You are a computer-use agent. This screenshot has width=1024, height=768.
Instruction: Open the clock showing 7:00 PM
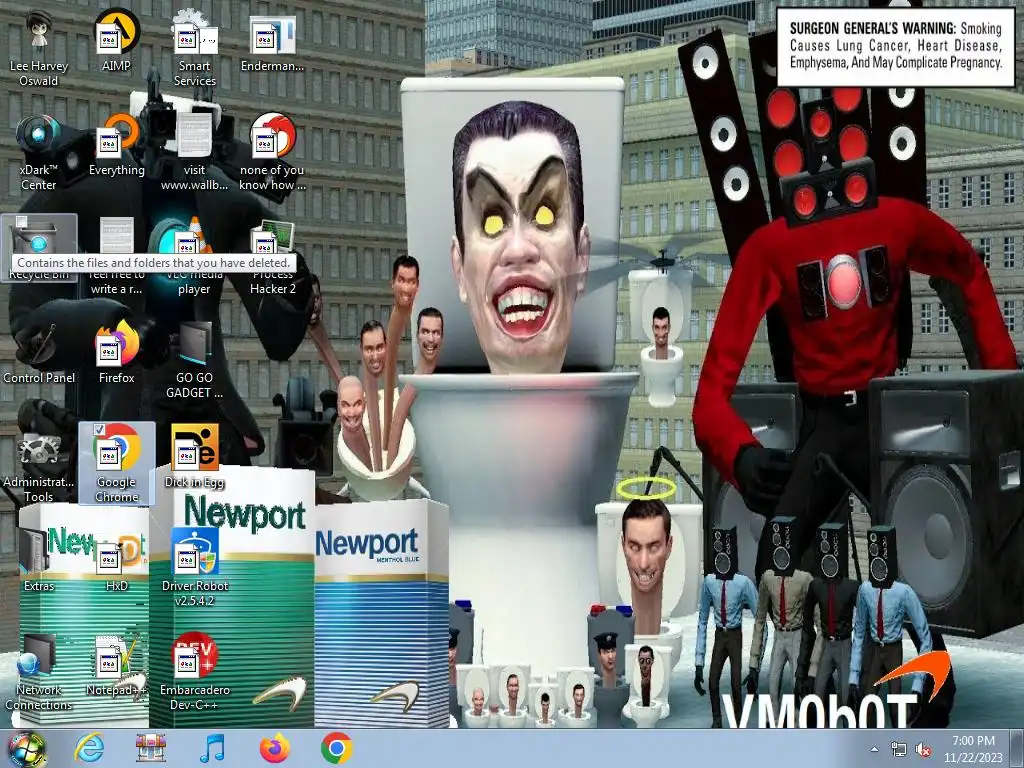click(973, 748)
